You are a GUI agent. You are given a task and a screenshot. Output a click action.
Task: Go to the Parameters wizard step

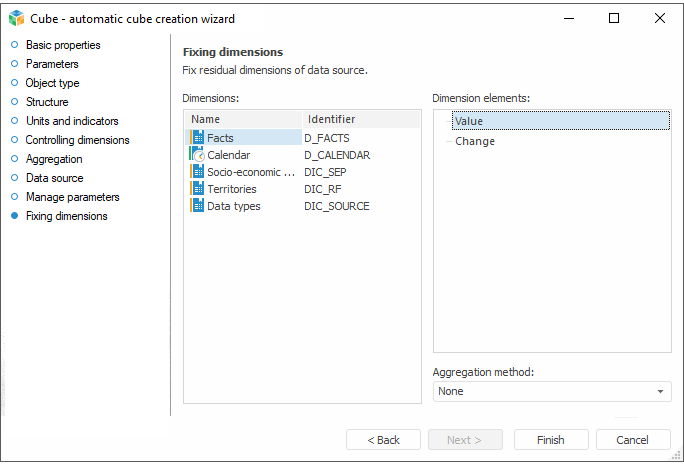pyautogui.click(x=51, y=64)
